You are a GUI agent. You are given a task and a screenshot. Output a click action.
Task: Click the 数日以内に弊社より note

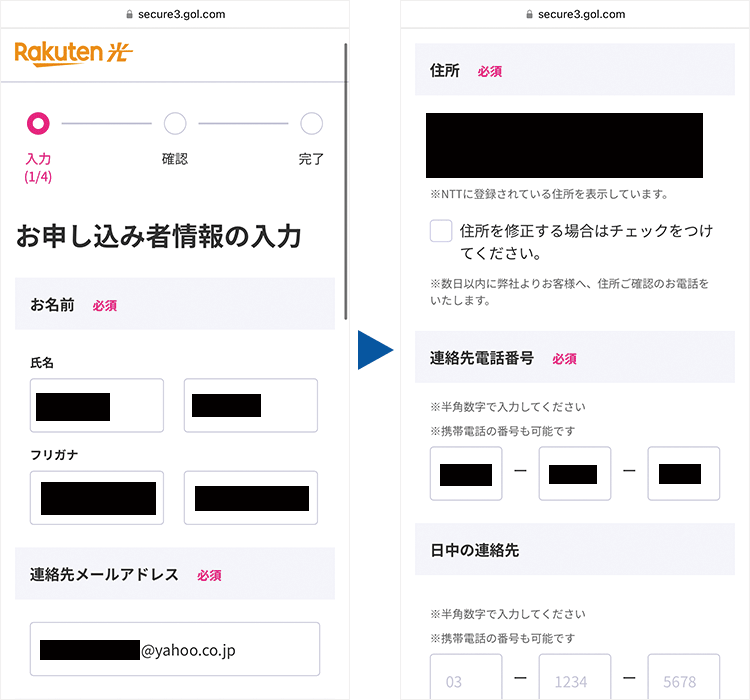569,292
